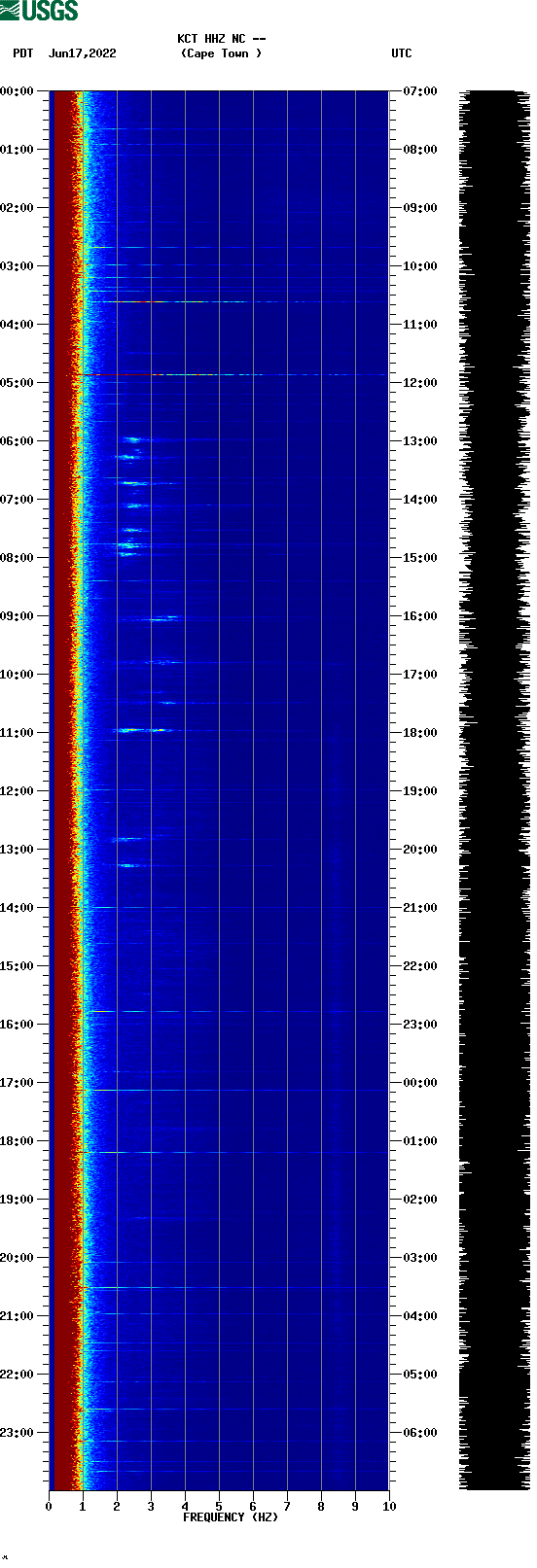The height and width of the screenshot is (1568, 537).
Task: Click the '16:00' PDT time label
Action: click(18, 1025)
